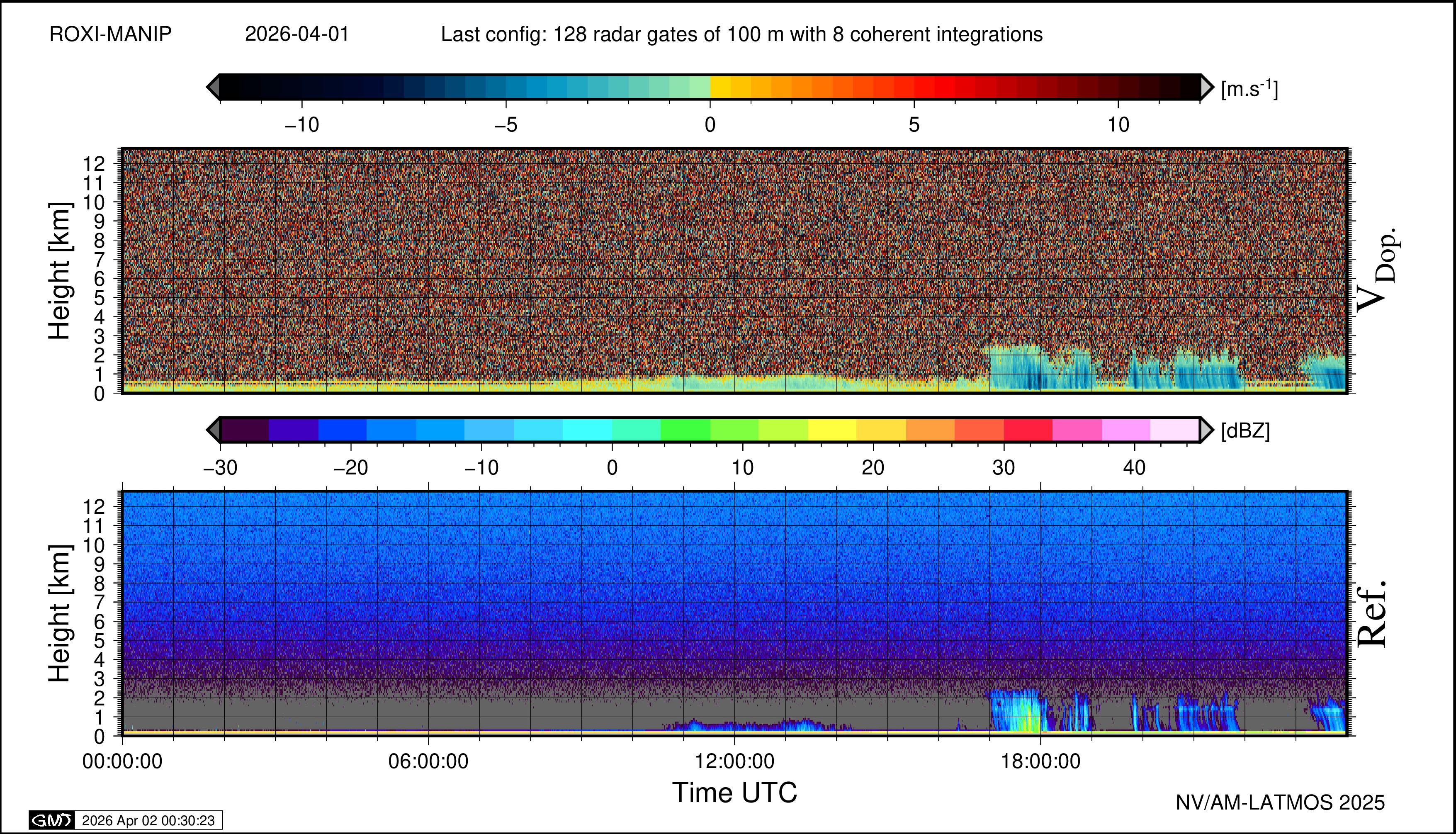Select the ROXI-MANIP title text
The width and height of the screenshot is (1456, 834).
pyautogui.click(x=111, y=34)
